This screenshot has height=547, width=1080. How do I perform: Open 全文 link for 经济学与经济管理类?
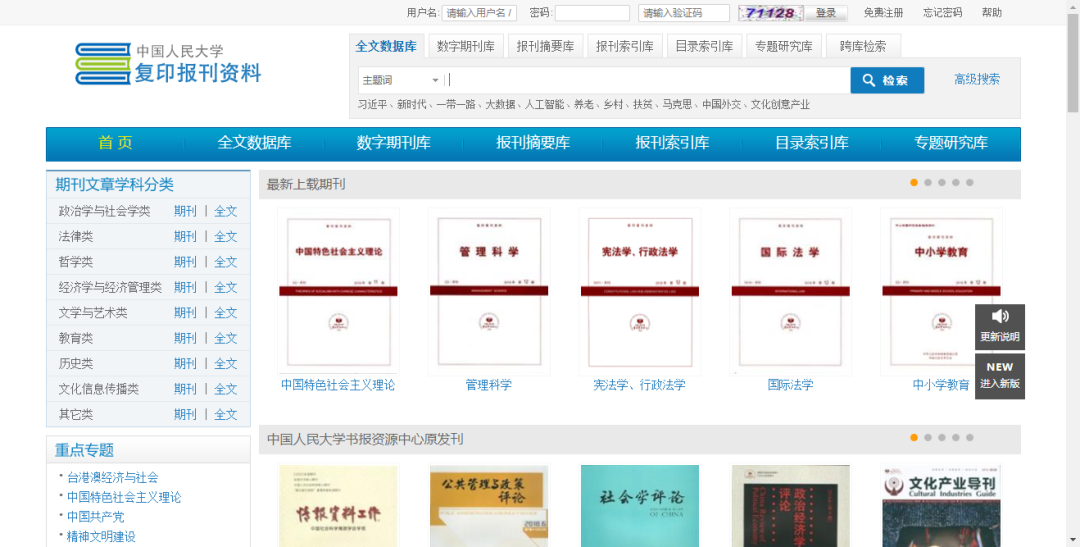pos(225,287)
